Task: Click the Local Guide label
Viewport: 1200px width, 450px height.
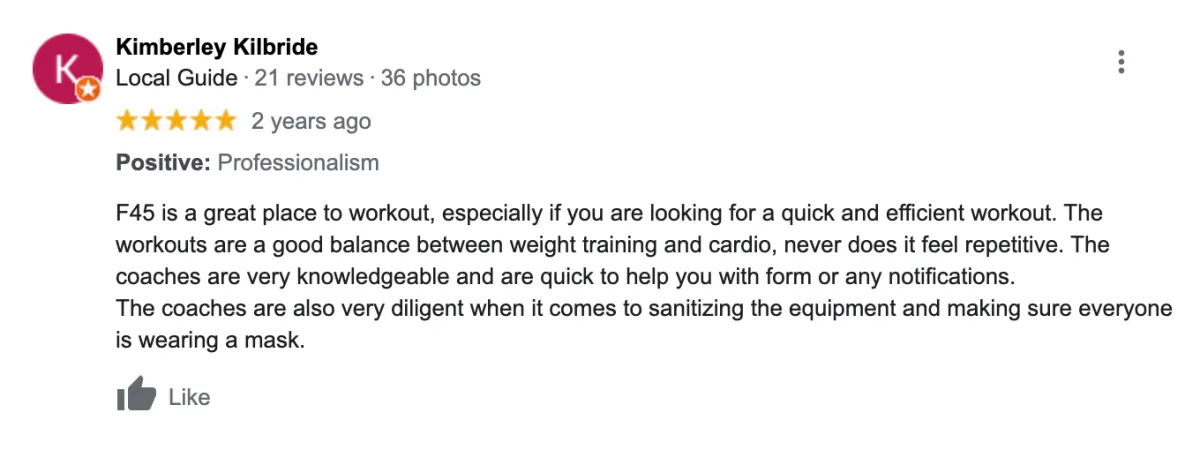Action: click(x=177, y=78)
